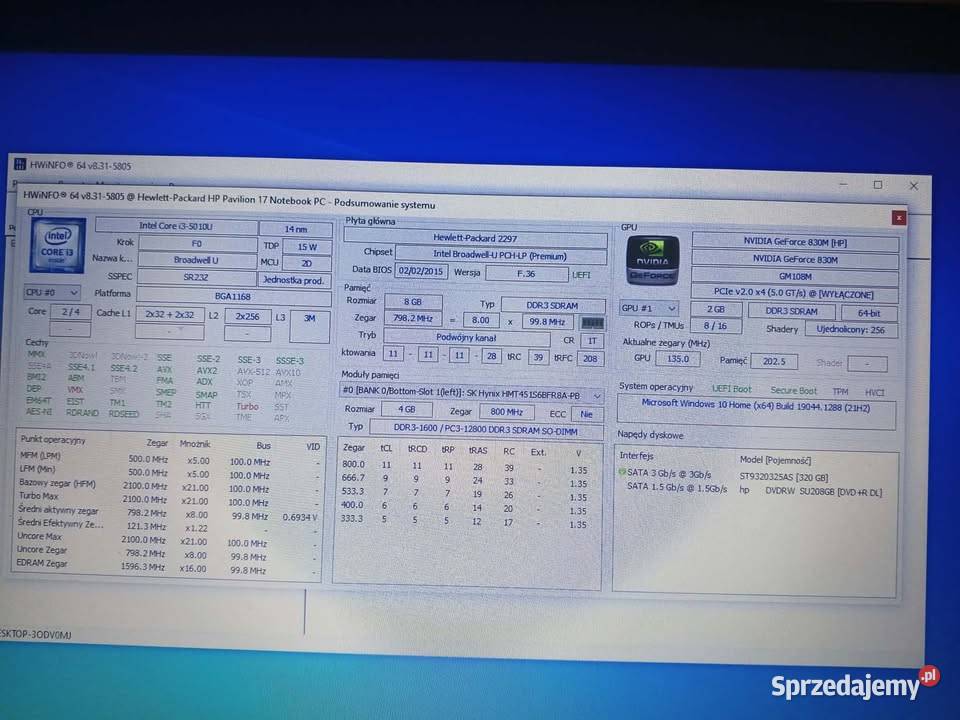Click the Jednostka prod. field
Viewport: 960px width, 720px height.
pos(294,280)
